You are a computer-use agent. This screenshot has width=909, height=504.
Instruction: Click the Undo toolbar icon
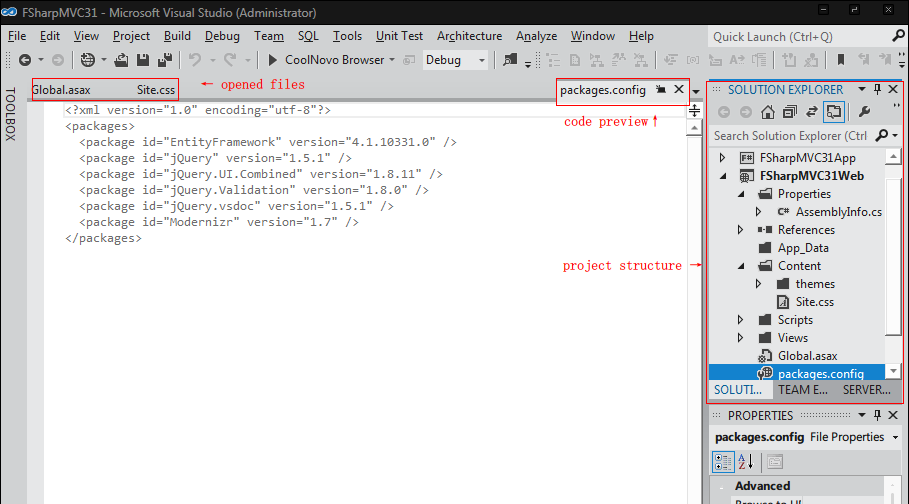click(x=195, y=60)
